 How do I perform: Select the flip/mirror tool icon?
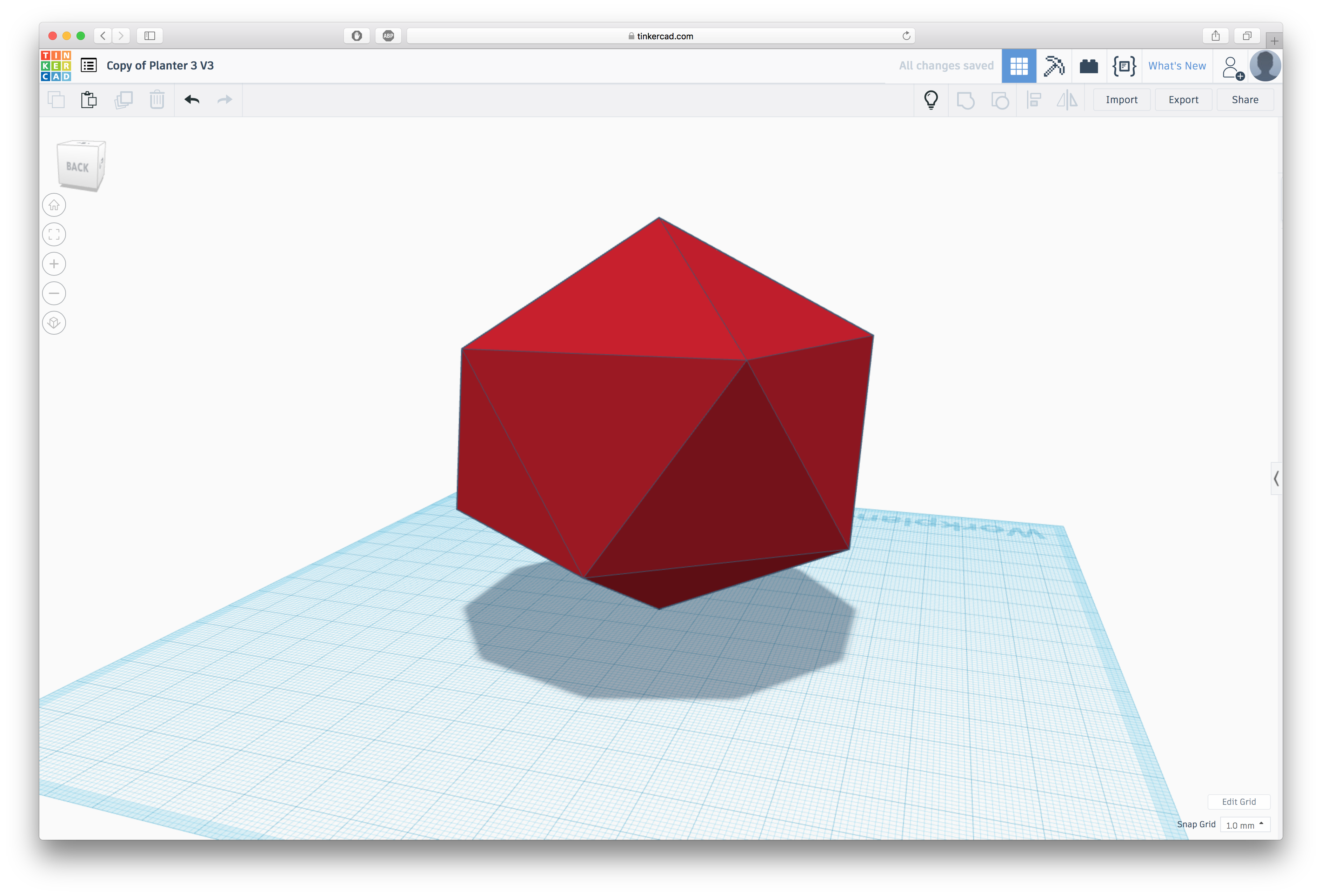point(1067,99)
